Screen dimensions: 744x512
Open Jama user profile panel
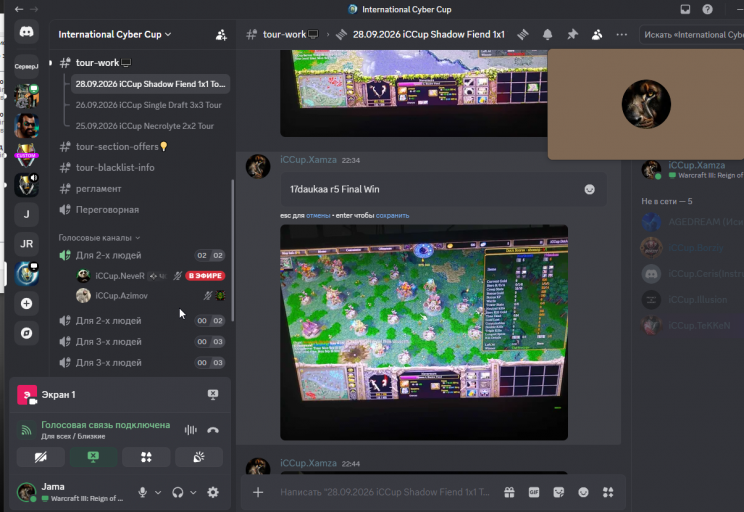point(72,492)
